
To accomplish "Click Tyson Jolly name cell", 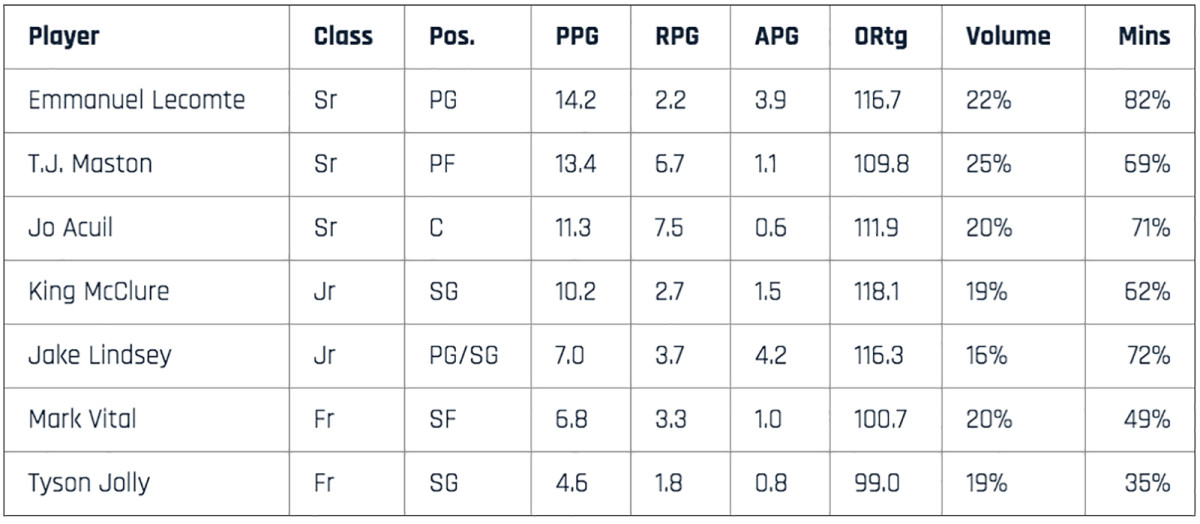I will [x=89, y=483].
